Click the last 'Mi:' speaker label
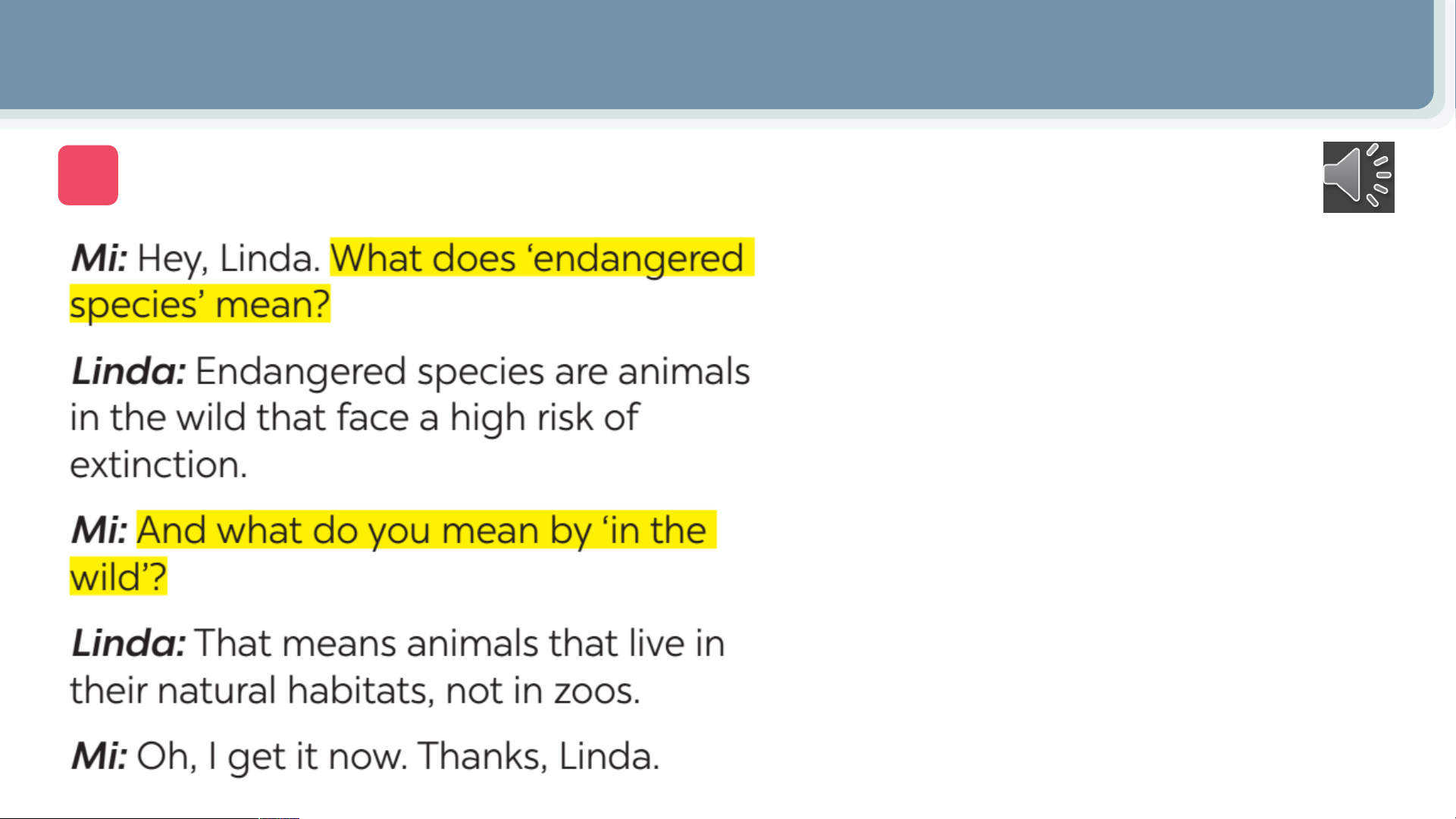Image resolution: width=1456 pixels, height=819 pixels. pyautogui.click(x=99, y=756)
